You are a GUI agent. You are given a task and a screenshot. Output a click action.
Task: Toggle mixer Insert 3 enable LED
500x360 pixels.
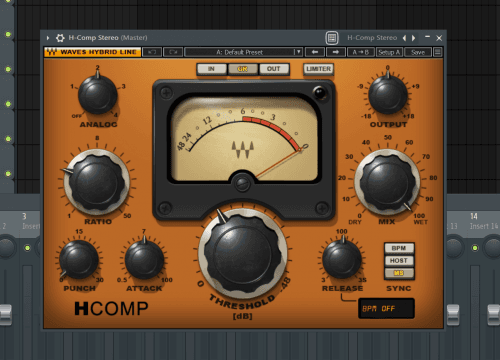(x=27, y=248)
